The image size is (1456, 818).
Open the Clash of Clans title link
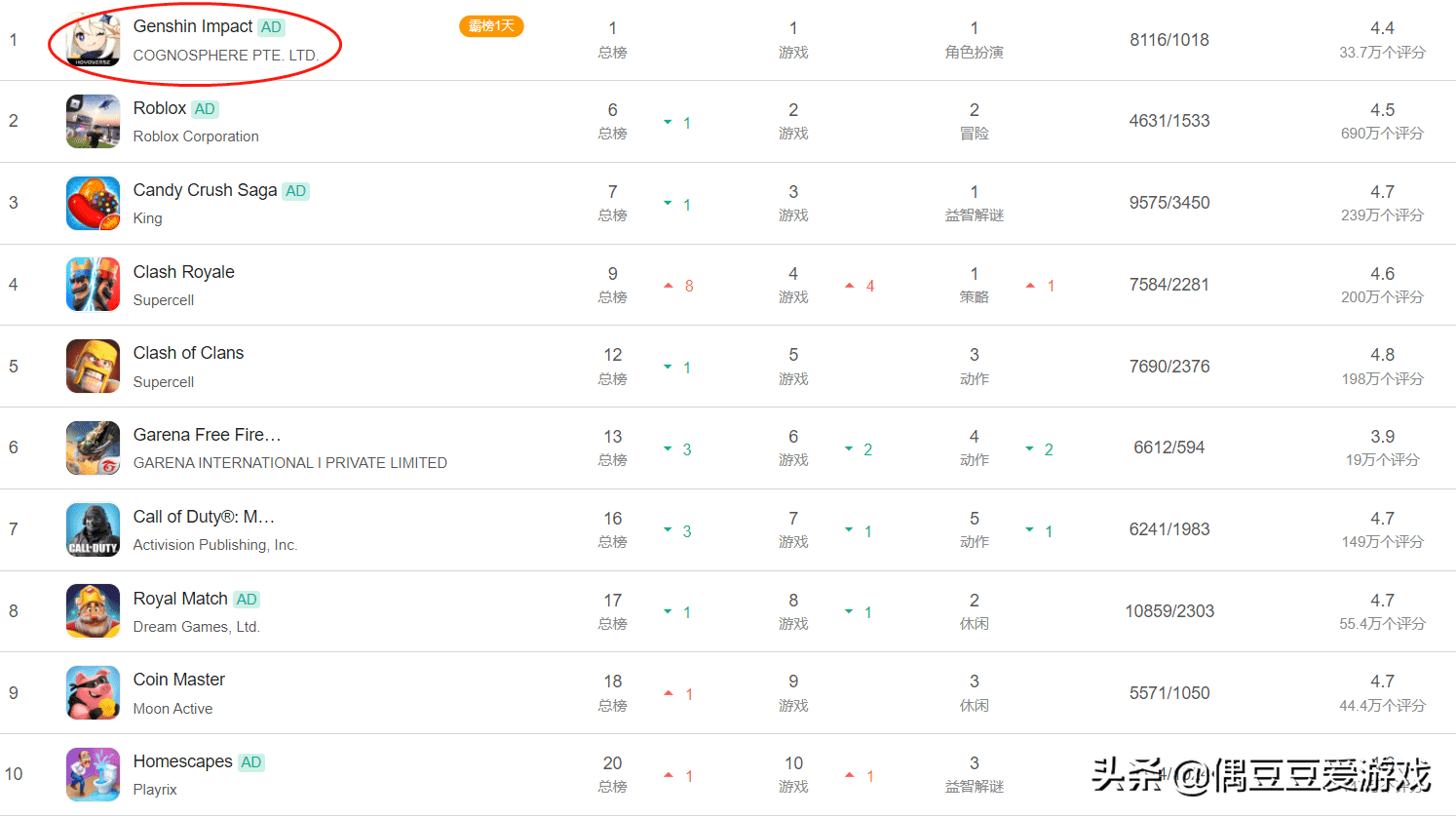click(x=189, y=353)
